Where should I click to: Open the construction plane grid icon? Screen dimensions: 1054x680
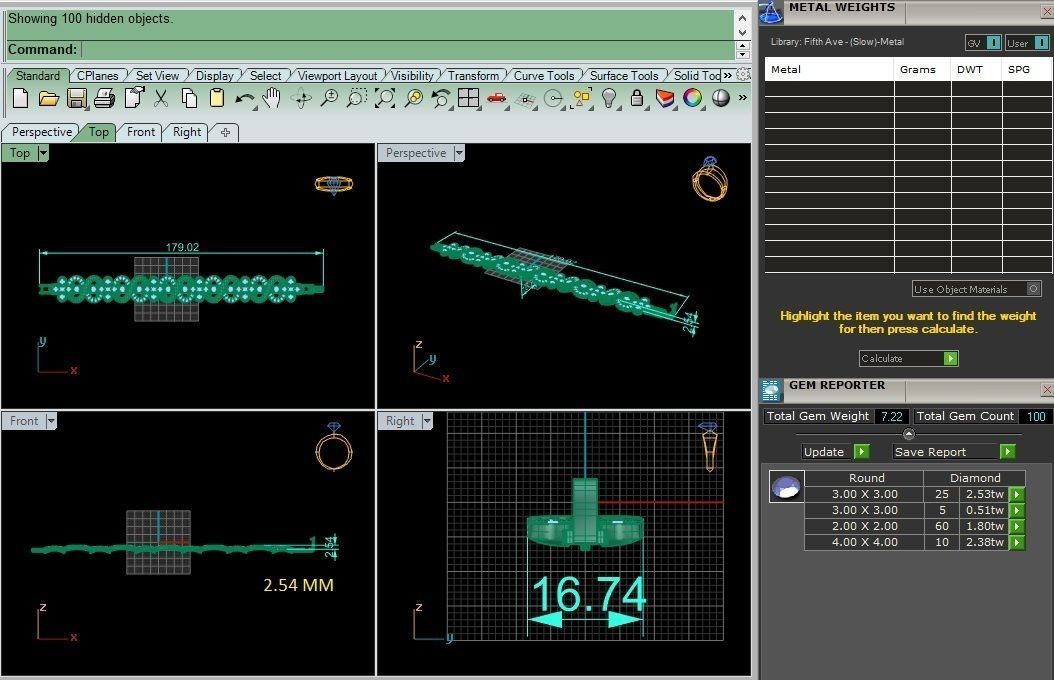(525, 99)
